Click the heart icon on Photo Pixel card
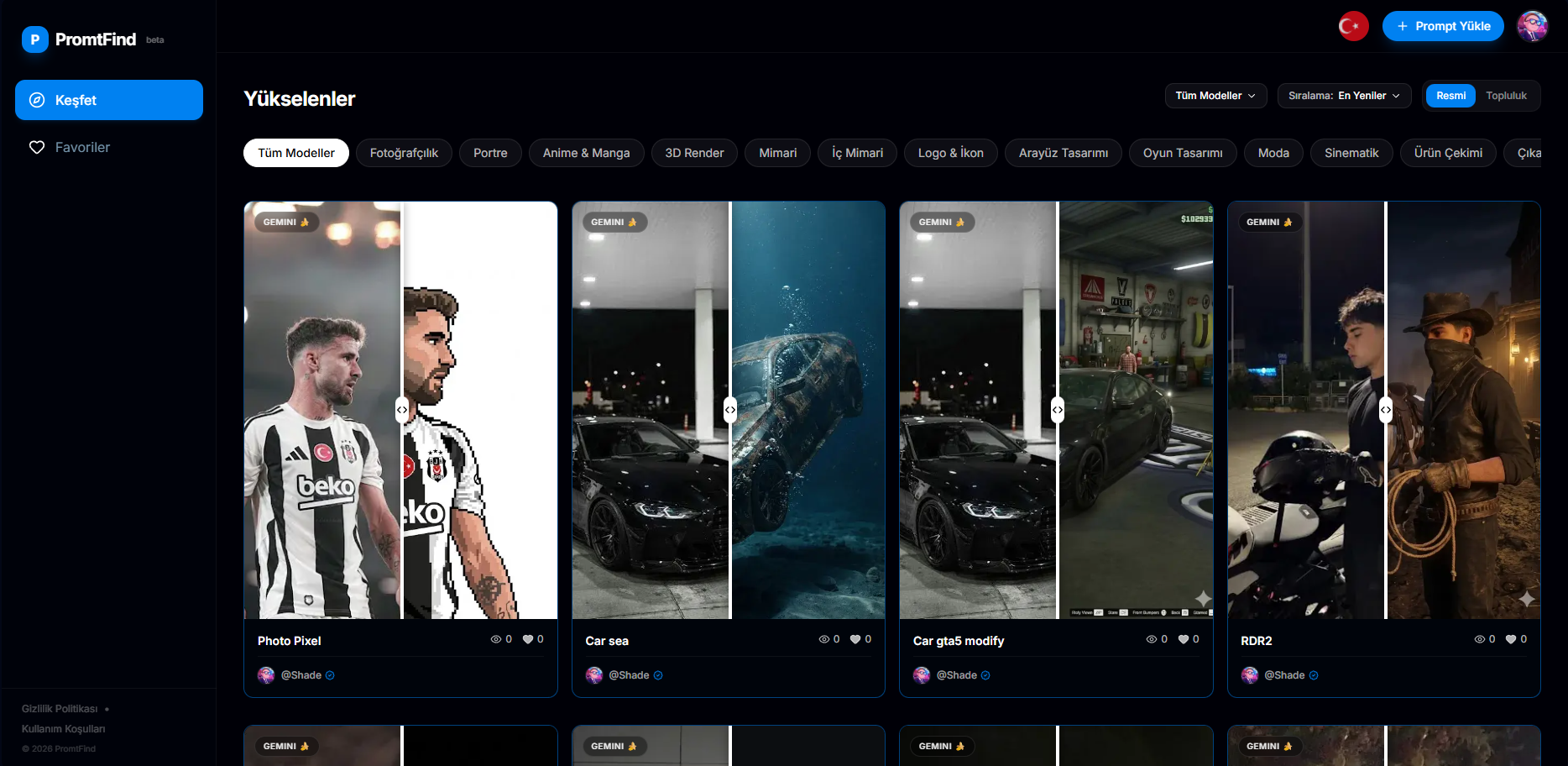This screenshot has height=766, width=1568. click(528, 639)
